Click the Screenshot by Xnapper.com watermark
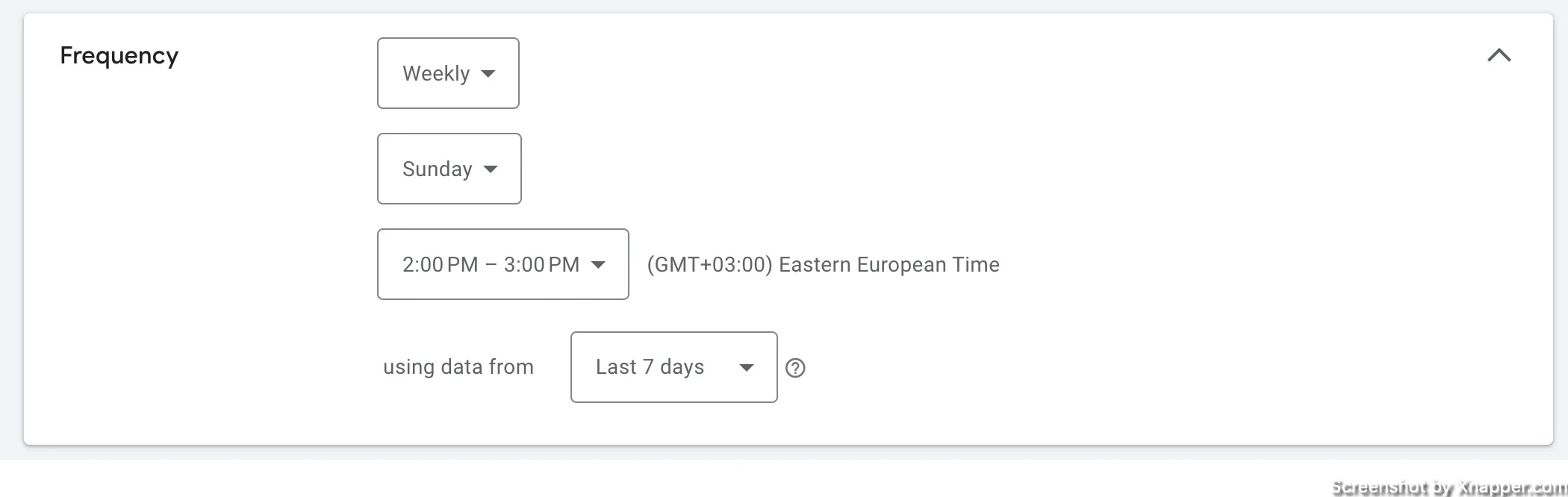Viewport: 1568px width, 497px height. click(x=1449, y=487)
